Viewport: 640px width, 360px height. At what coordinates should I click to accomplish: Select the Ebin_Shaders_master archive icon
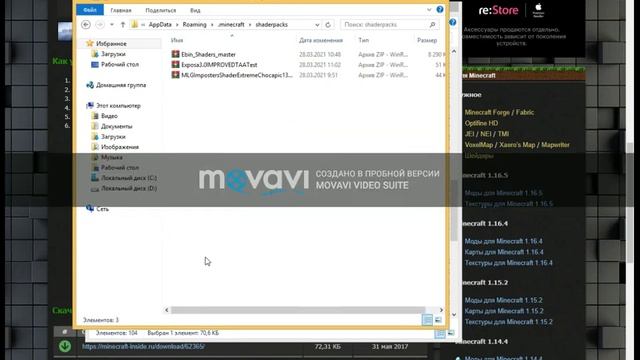[x=176, y=54]
